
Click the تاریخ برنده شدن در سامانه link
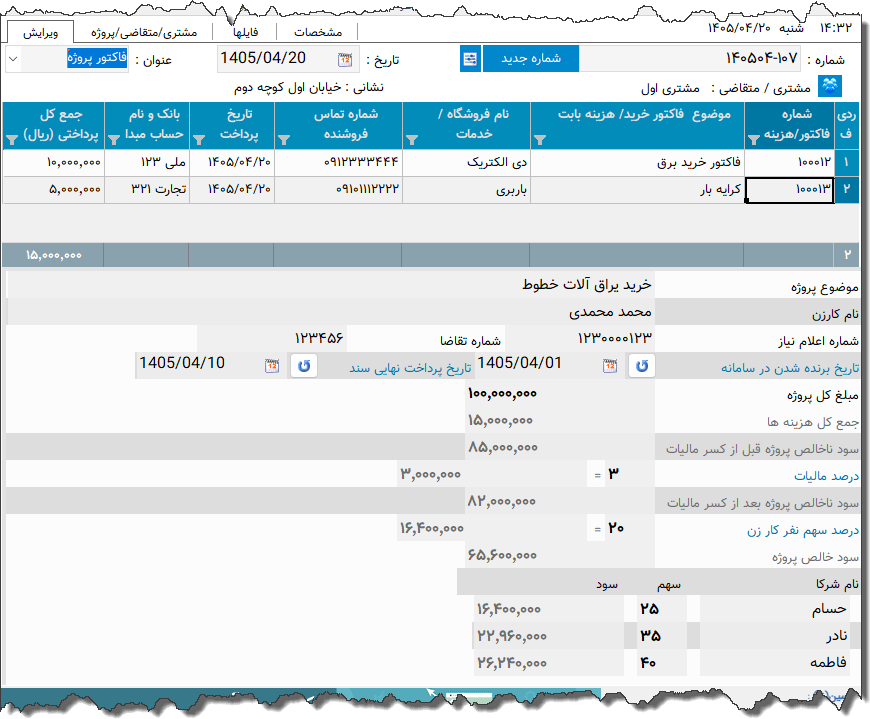pos(790,368)
